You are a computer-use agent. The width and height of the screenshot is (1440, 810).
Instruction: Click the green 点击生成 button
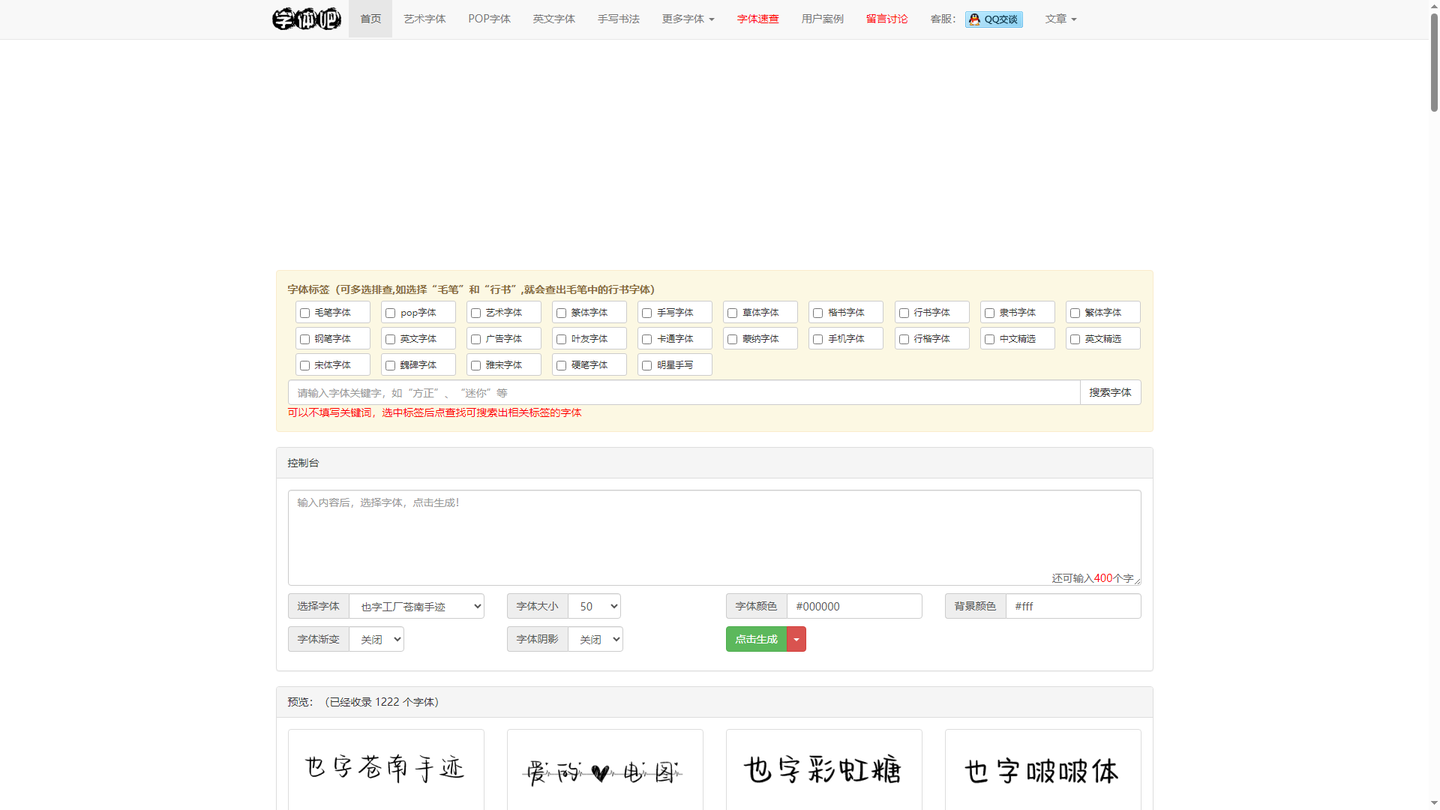tap(756, 639)
